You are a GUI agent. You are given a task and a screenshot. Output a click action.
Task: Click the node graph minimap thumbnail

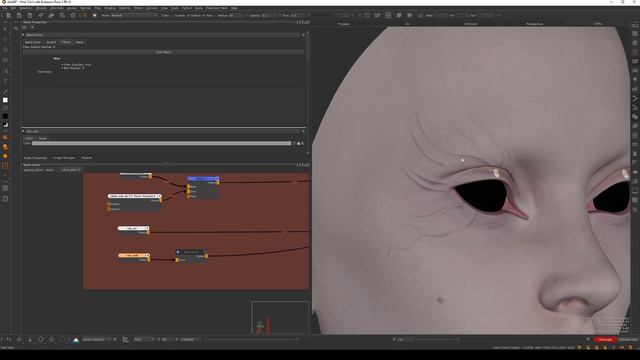click(280, 318)
